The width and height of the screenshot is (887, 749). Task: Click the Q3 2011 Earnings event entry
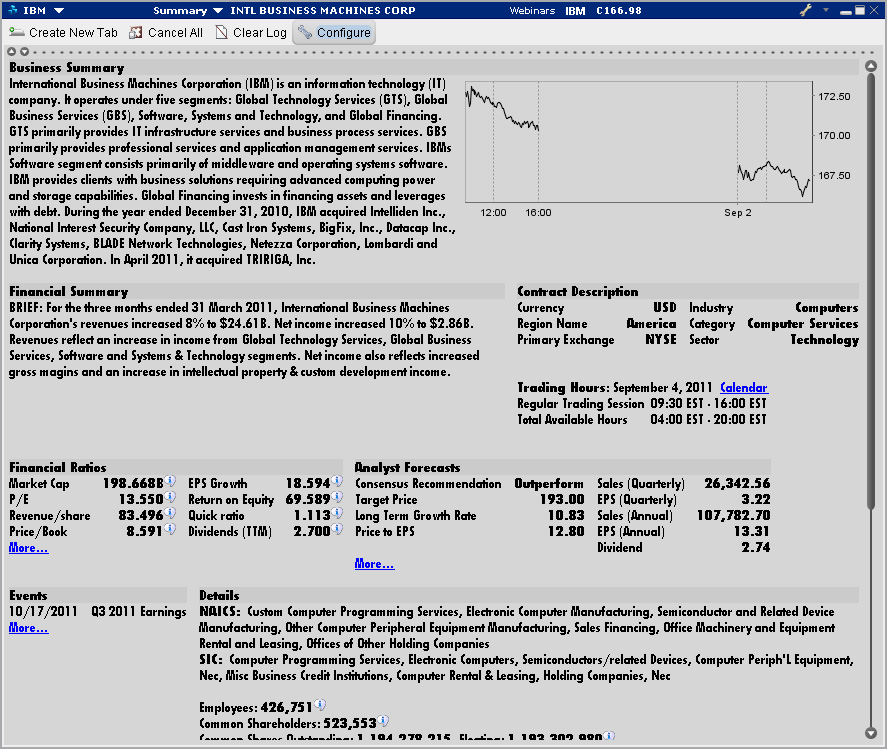pyautogui.click(x=139, y=612)
